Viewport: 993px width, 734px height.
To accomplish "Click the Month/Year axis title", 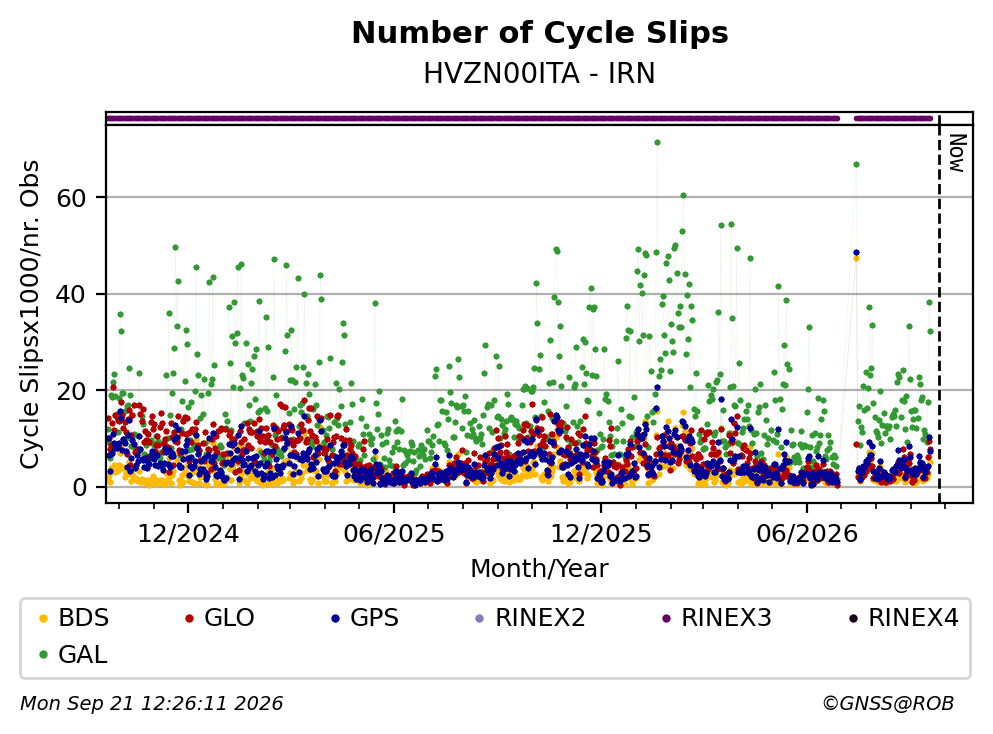I will (x=539, y=569).
